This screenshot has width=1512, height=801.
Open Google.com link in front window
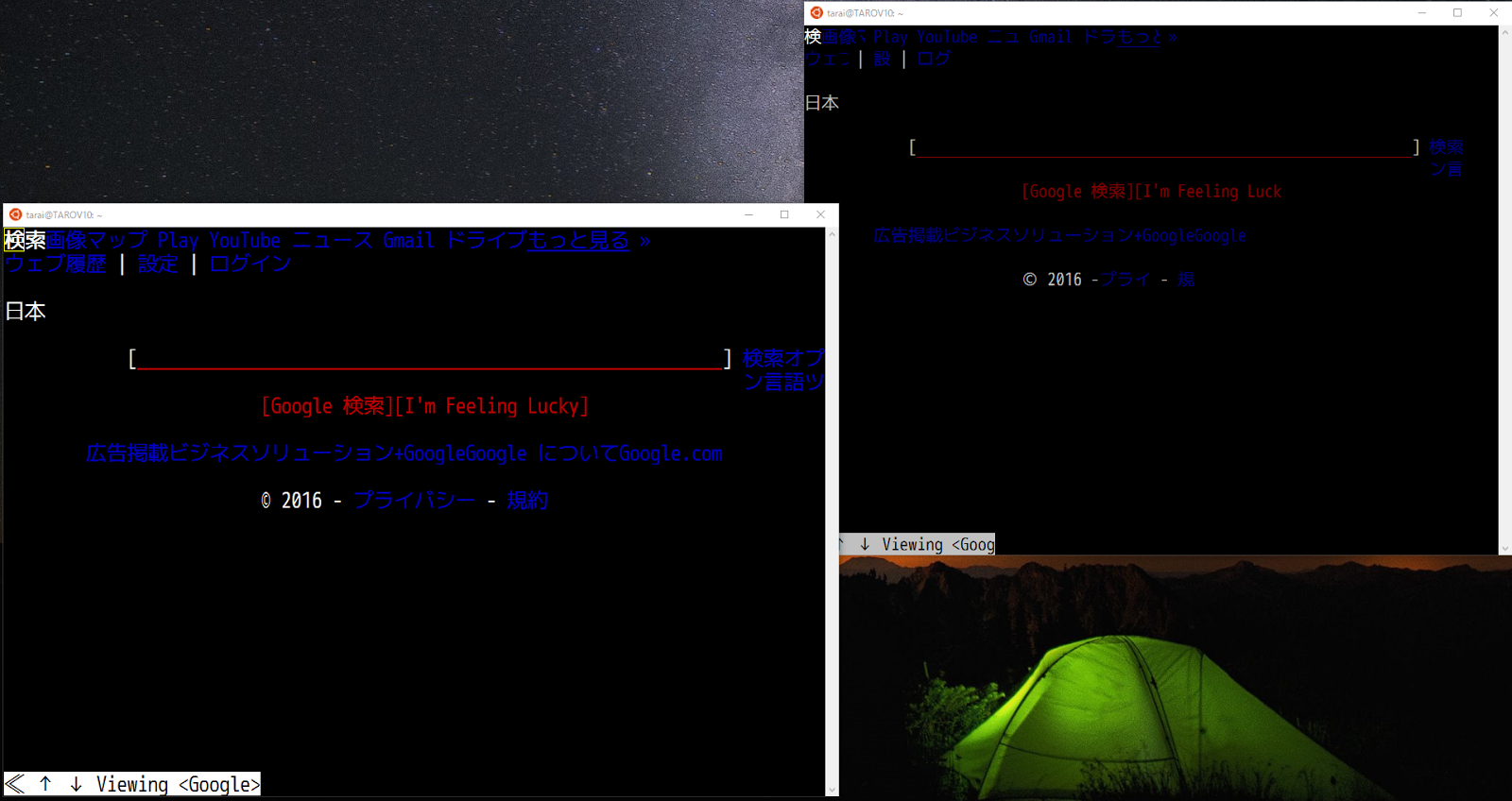point(671,453)
